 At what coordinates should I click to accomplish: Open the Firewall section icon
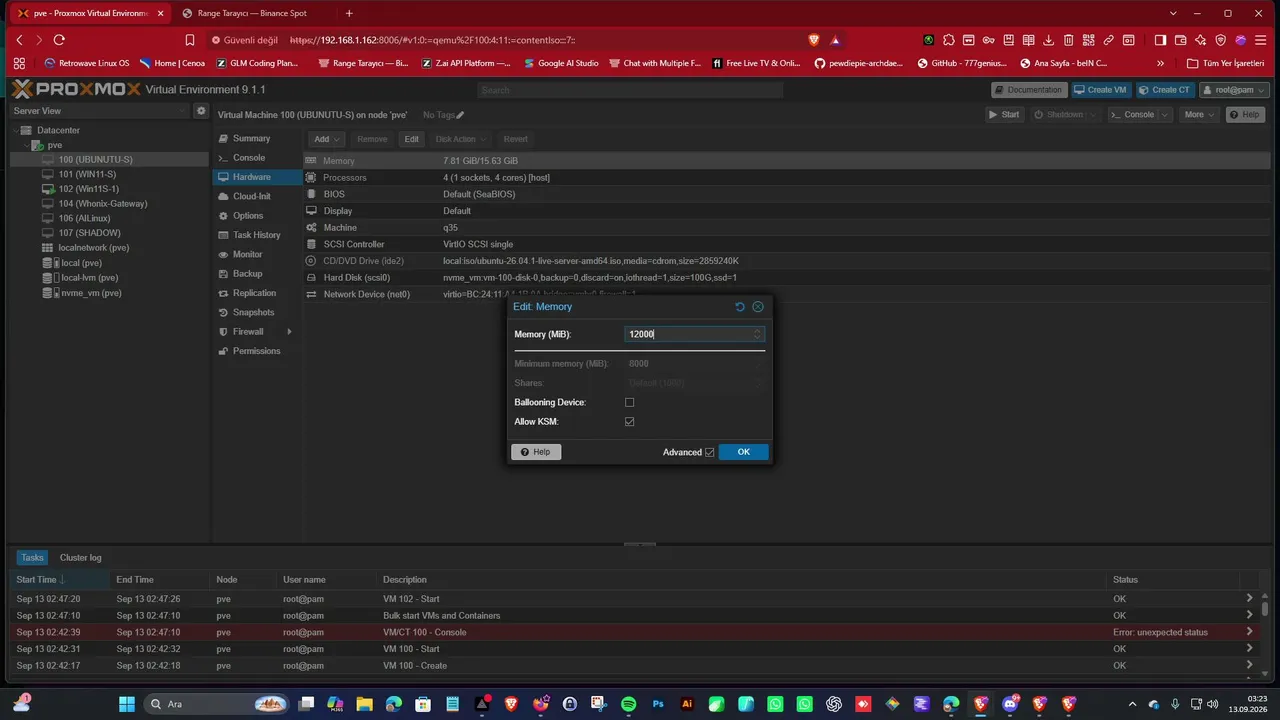tap(223, 332)
